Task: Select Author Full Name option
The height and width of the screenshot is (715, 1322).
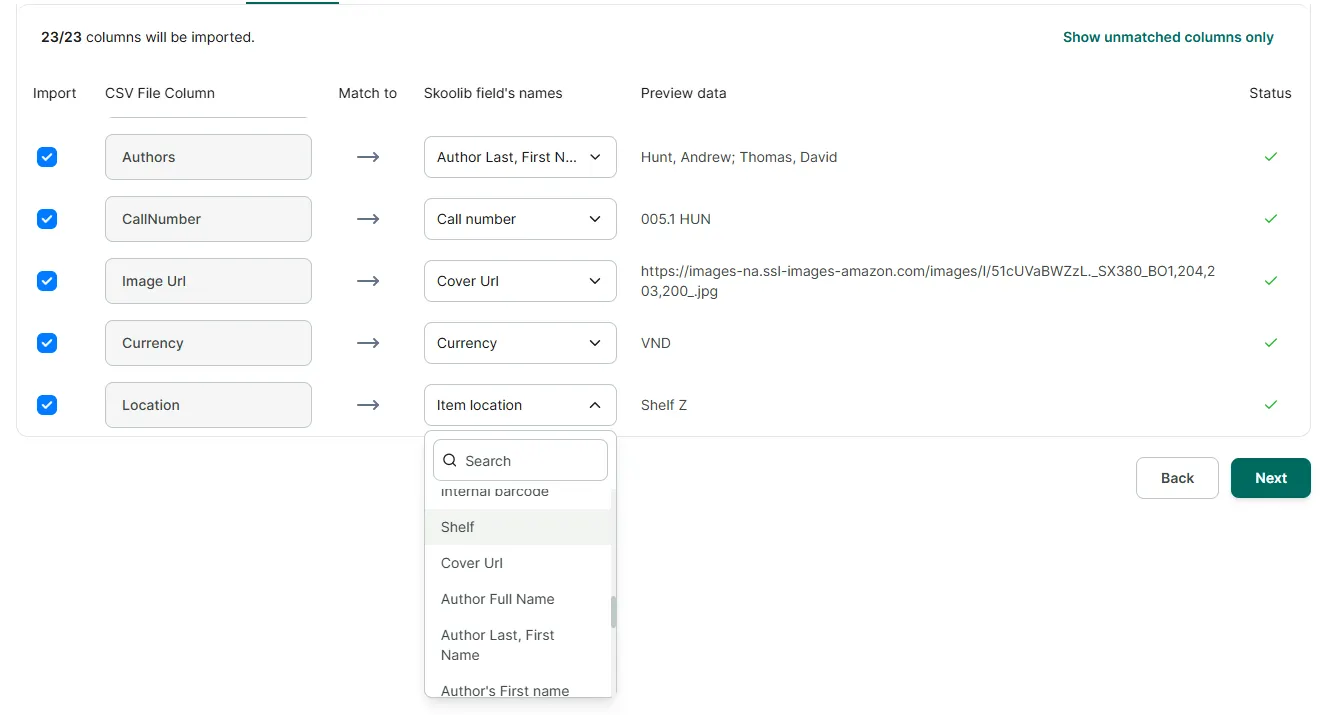Action: pyautogui.click(x=518, y=599)
